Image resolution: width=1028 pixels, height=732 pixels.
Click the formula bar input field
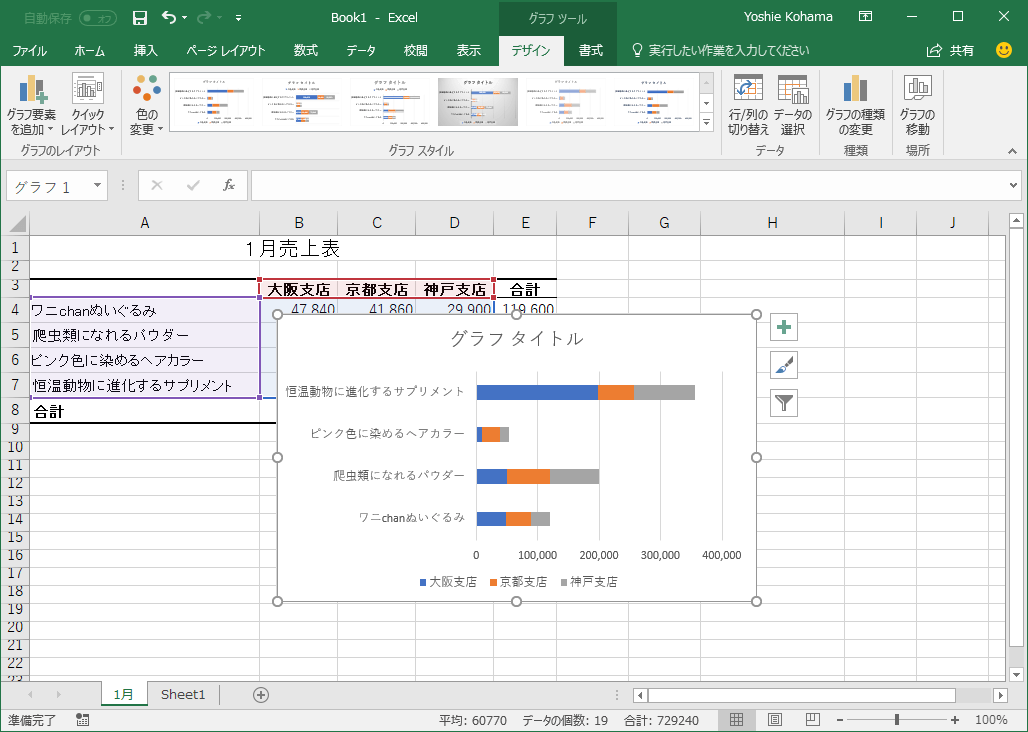(x=629, y=185)
